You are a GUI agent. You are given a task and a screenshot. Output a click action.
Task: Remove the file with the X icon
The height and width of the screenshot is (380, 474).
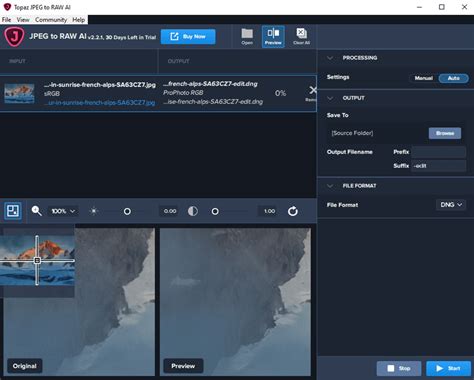click(313, 90)
